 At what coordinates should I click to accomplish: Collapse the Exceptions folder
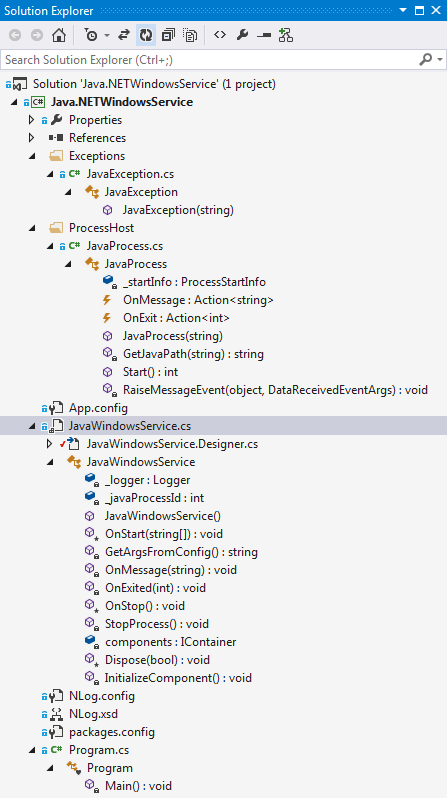coord(31,156)
